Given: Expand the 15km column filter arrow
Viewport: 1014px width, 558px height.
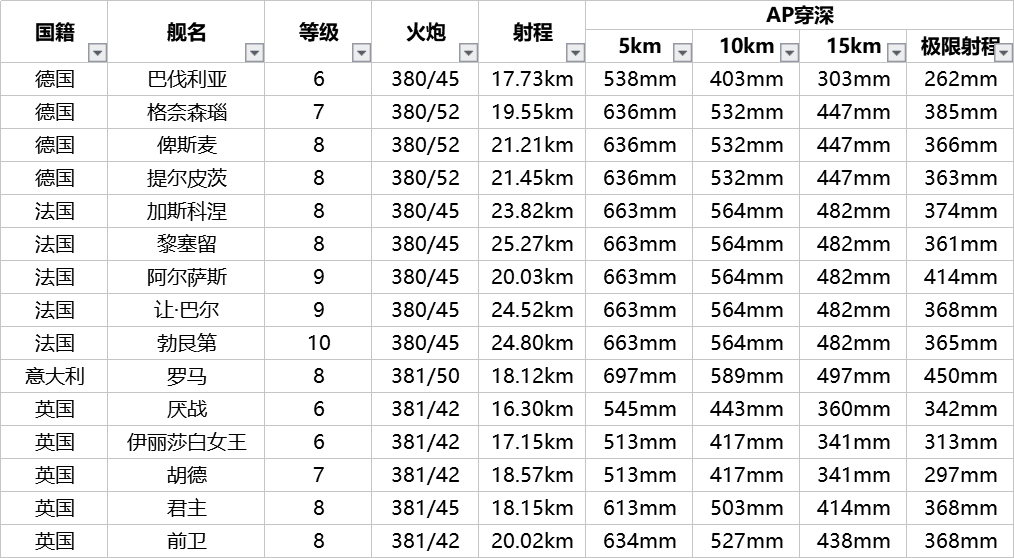Looking at the screenshot, I should pyautogui.click(x=895, y=52).
